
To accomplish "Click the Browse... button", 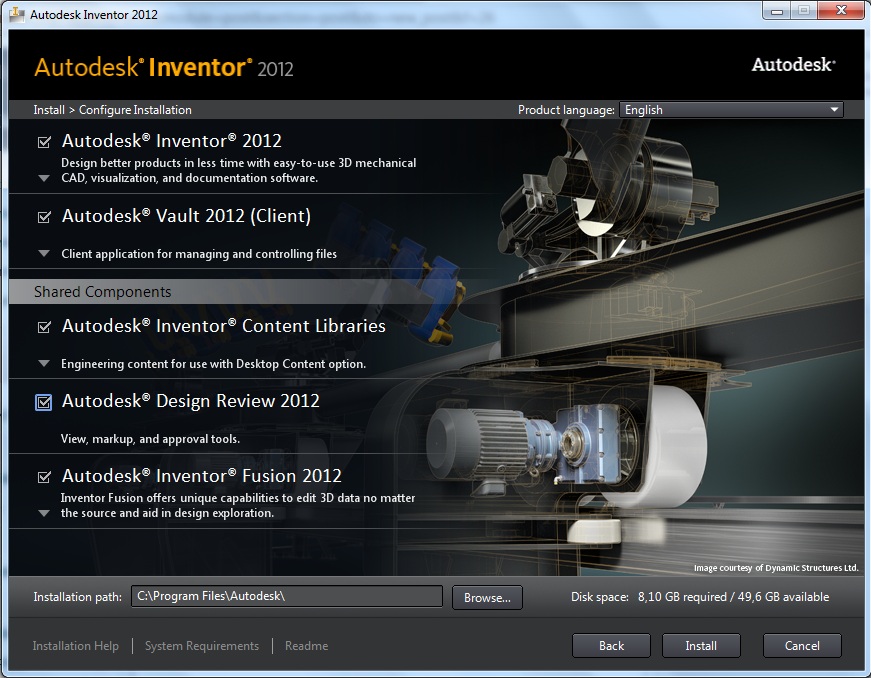I will pos(487,597).
